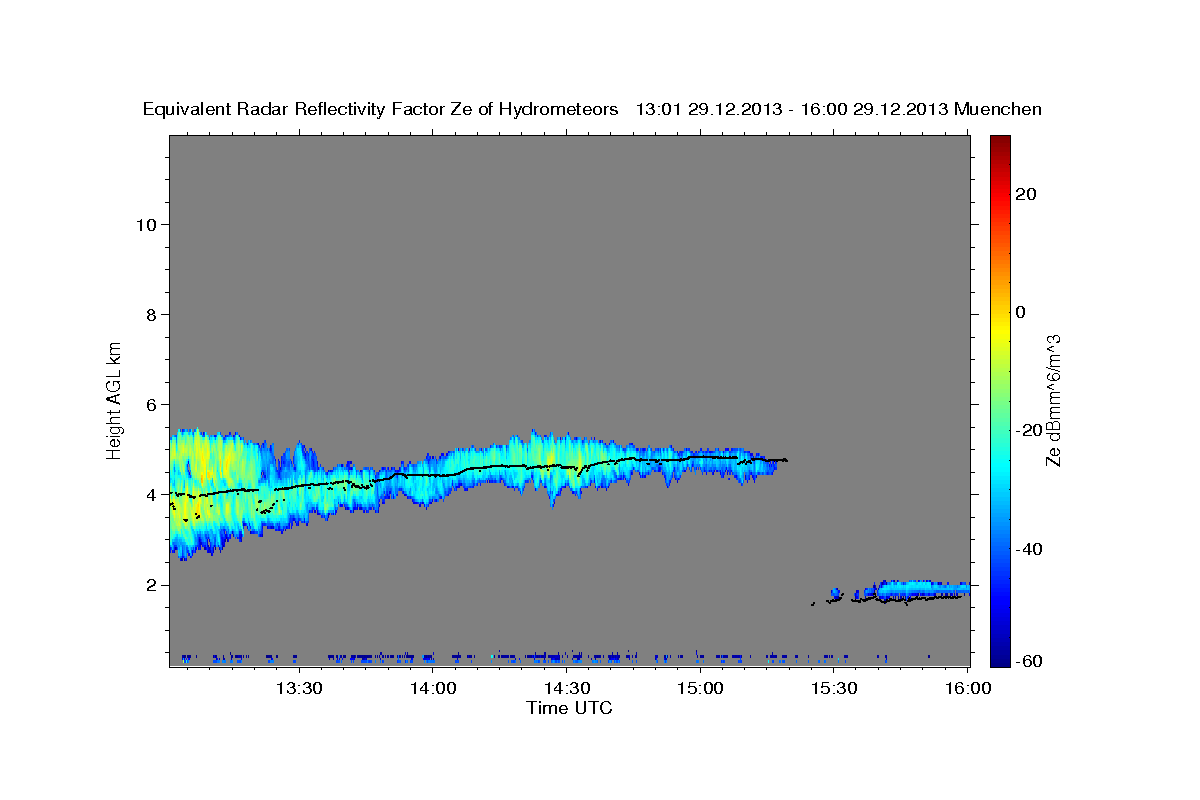The width and height of the screenshot is (1200, 800).
Task: Click the cloud layer near 14:30 at 4.6 km
Action: (x=567, y=466)
